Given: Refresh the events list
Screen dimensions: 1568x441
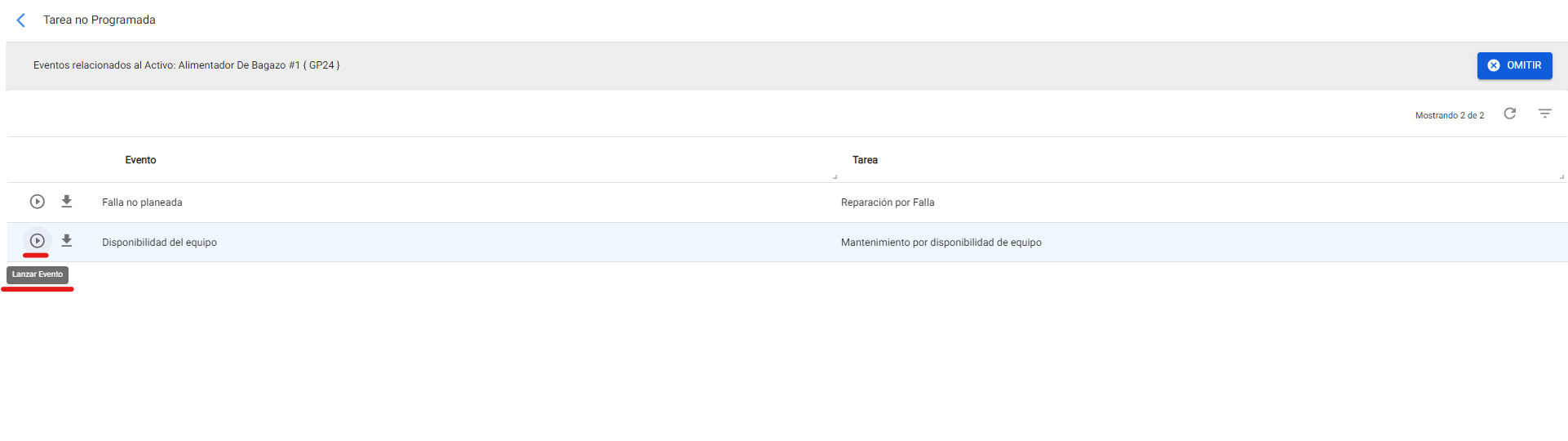Looking at the screenshot, I should pos(1509,114).
